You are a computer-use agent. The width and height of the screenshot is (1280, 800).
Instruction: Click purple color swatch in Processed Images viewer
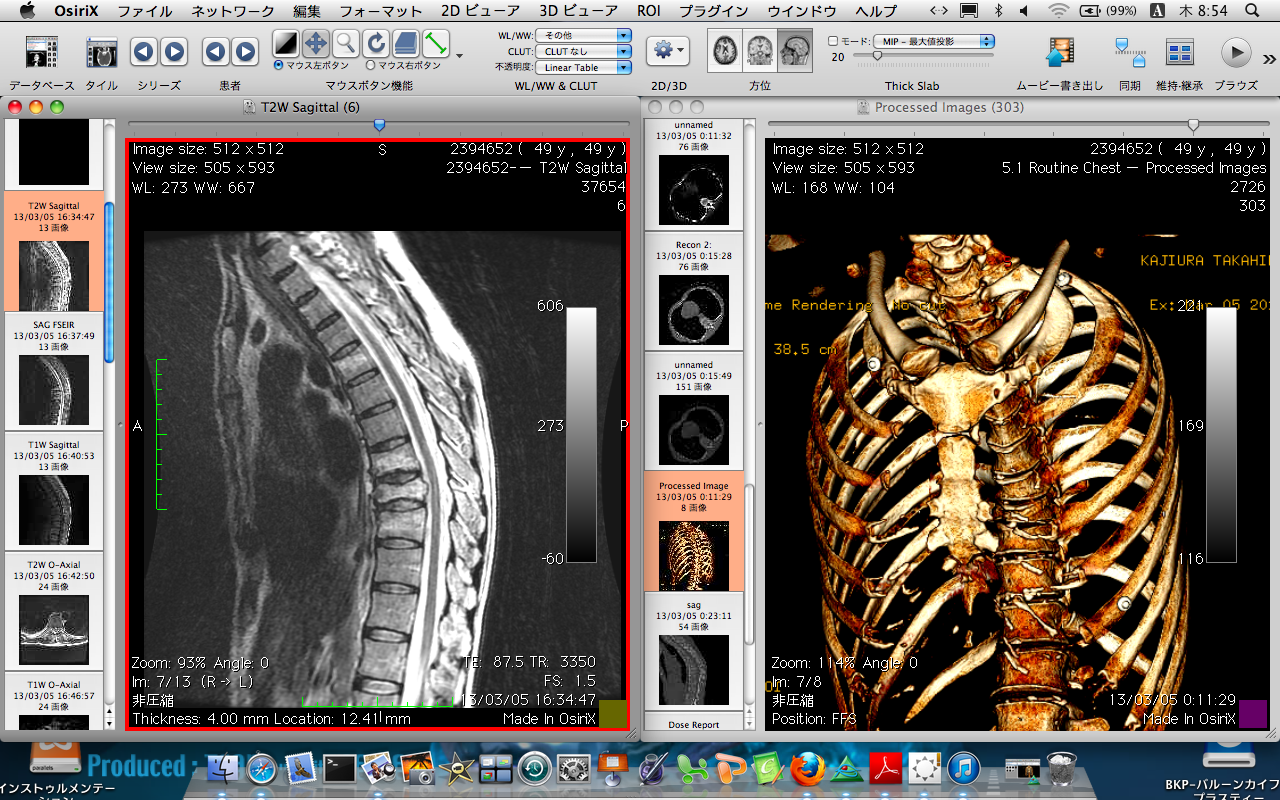(1253, 713)
